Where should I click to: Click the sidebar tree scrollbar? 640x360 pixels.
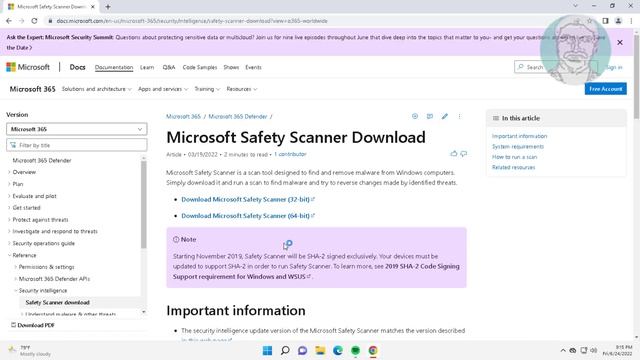pyautogui.click(x=144, y=204)
